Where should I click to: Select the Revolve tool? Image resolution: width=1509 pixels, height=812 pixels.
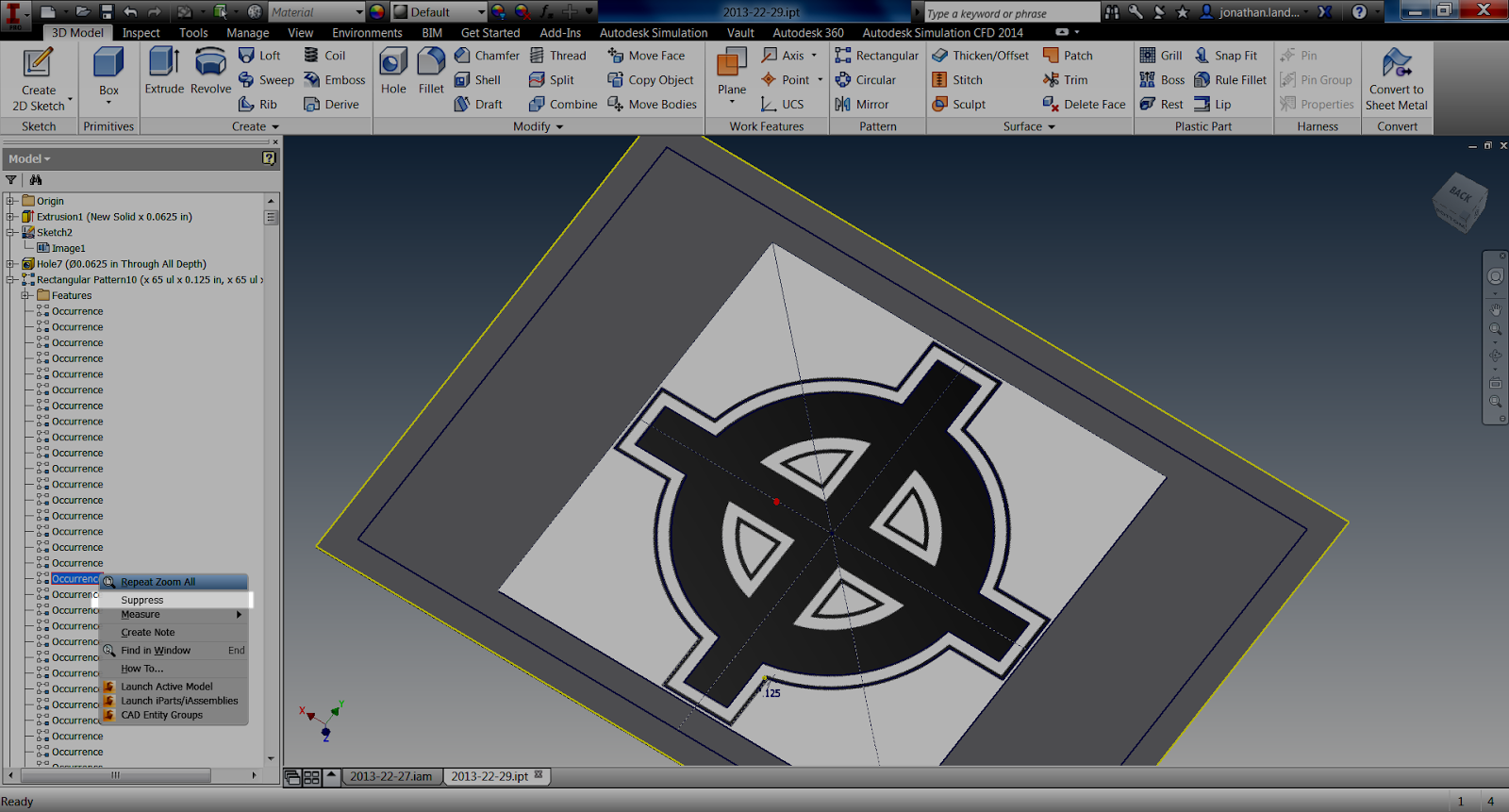click(x=210, y=71)
